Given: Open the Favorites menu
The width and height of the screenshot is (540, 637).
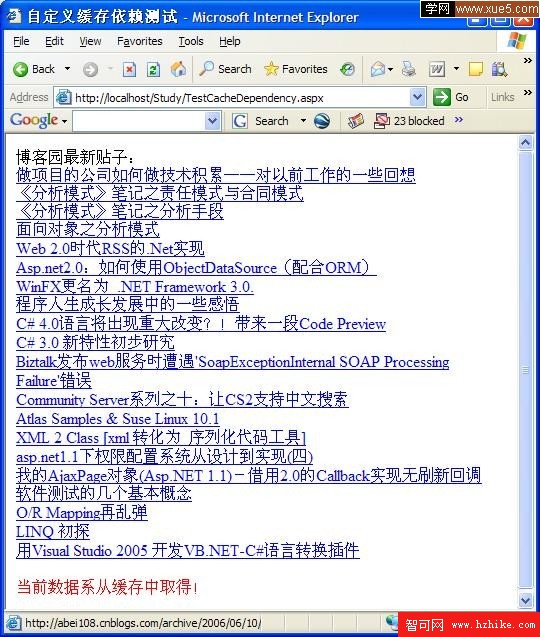Looking at the screenshot, I should coord(139,41).
